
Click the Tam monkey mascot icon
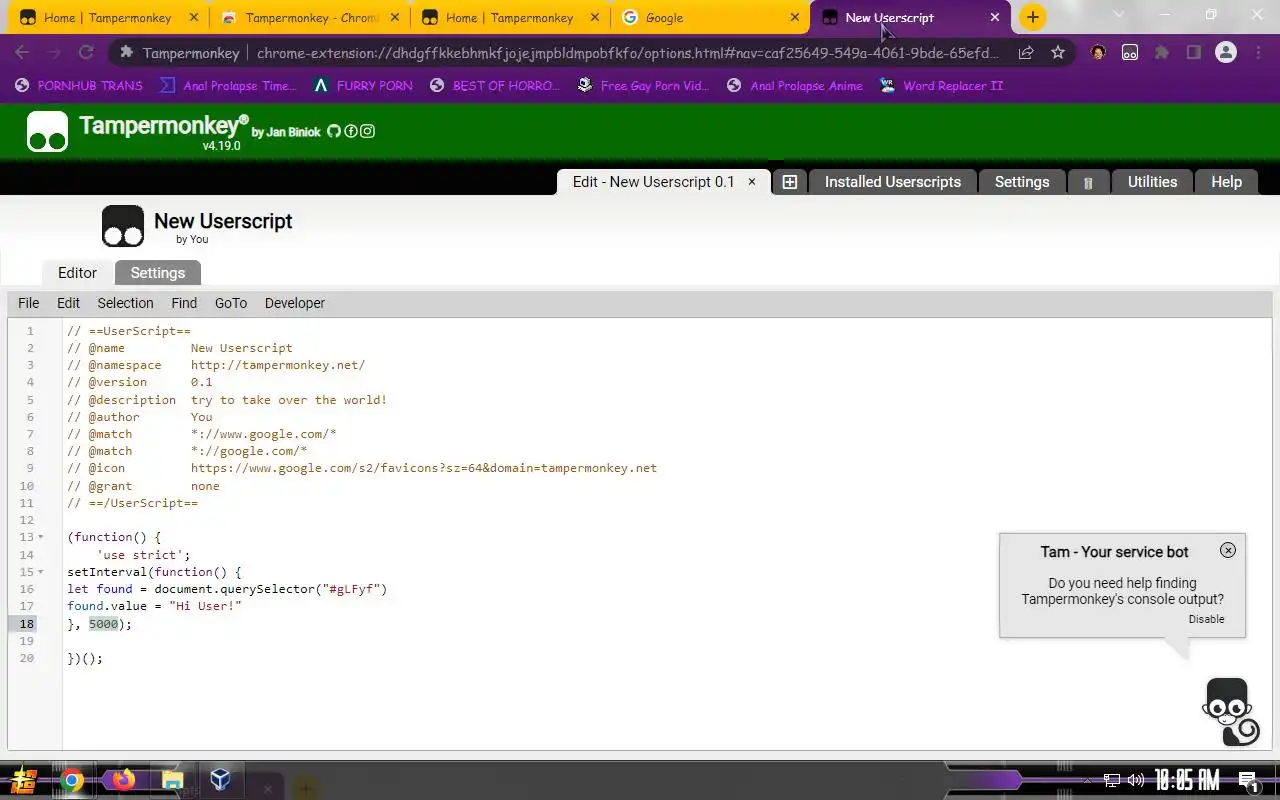1229,712
